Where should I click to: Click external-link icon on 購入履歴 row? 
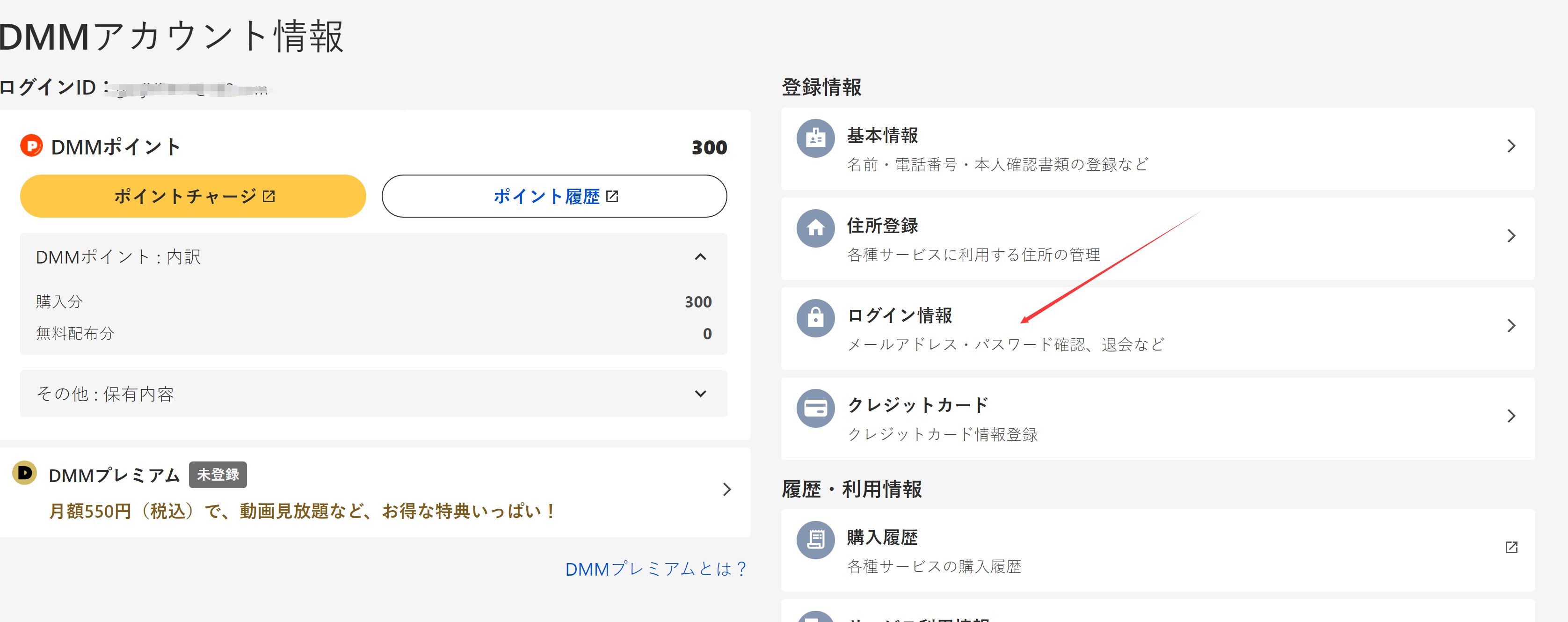coord(1511,547)
